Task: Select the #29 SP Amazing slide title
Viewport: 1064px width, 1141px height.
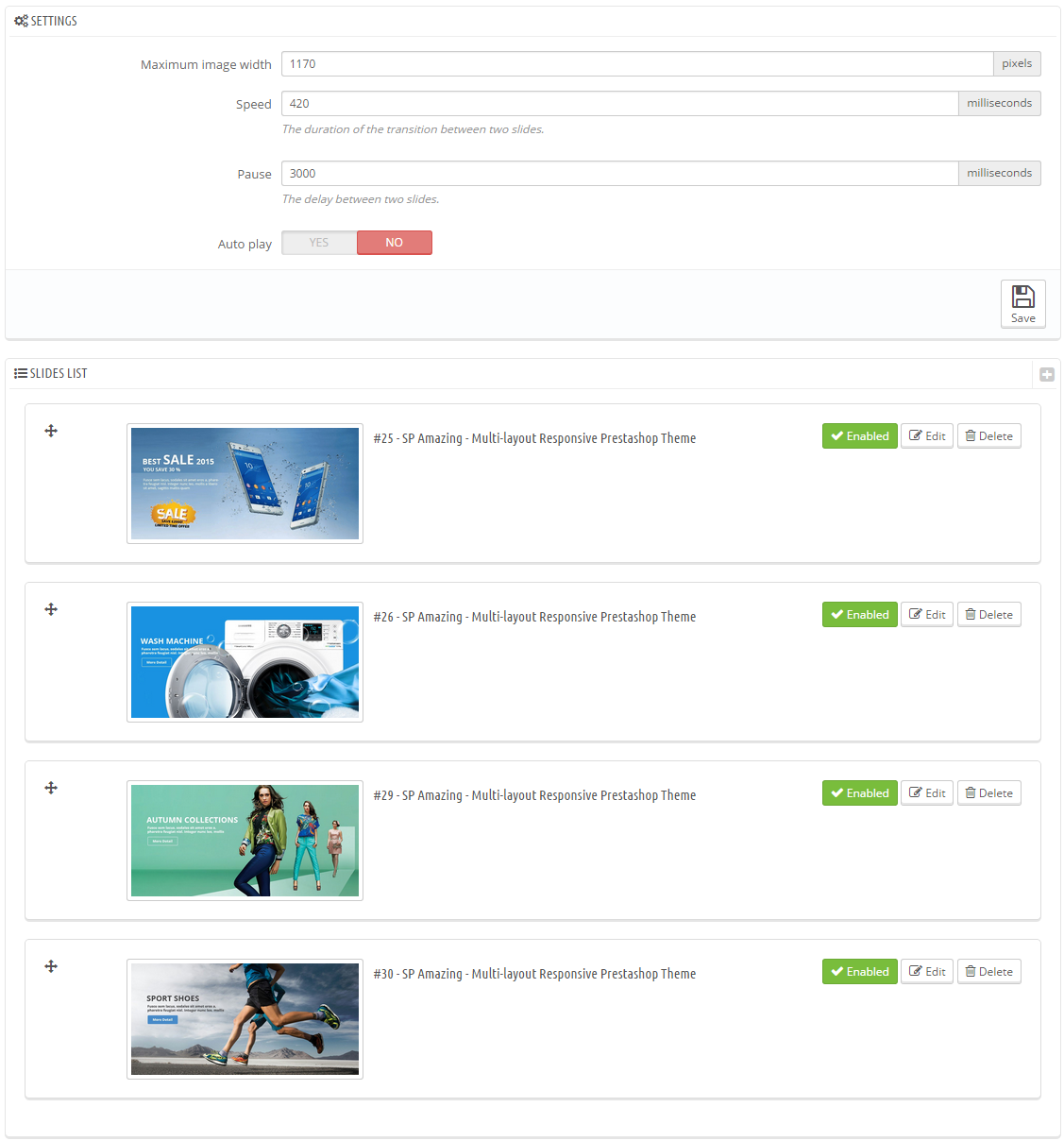Action: pyautogui.click(x=534, y=795)
